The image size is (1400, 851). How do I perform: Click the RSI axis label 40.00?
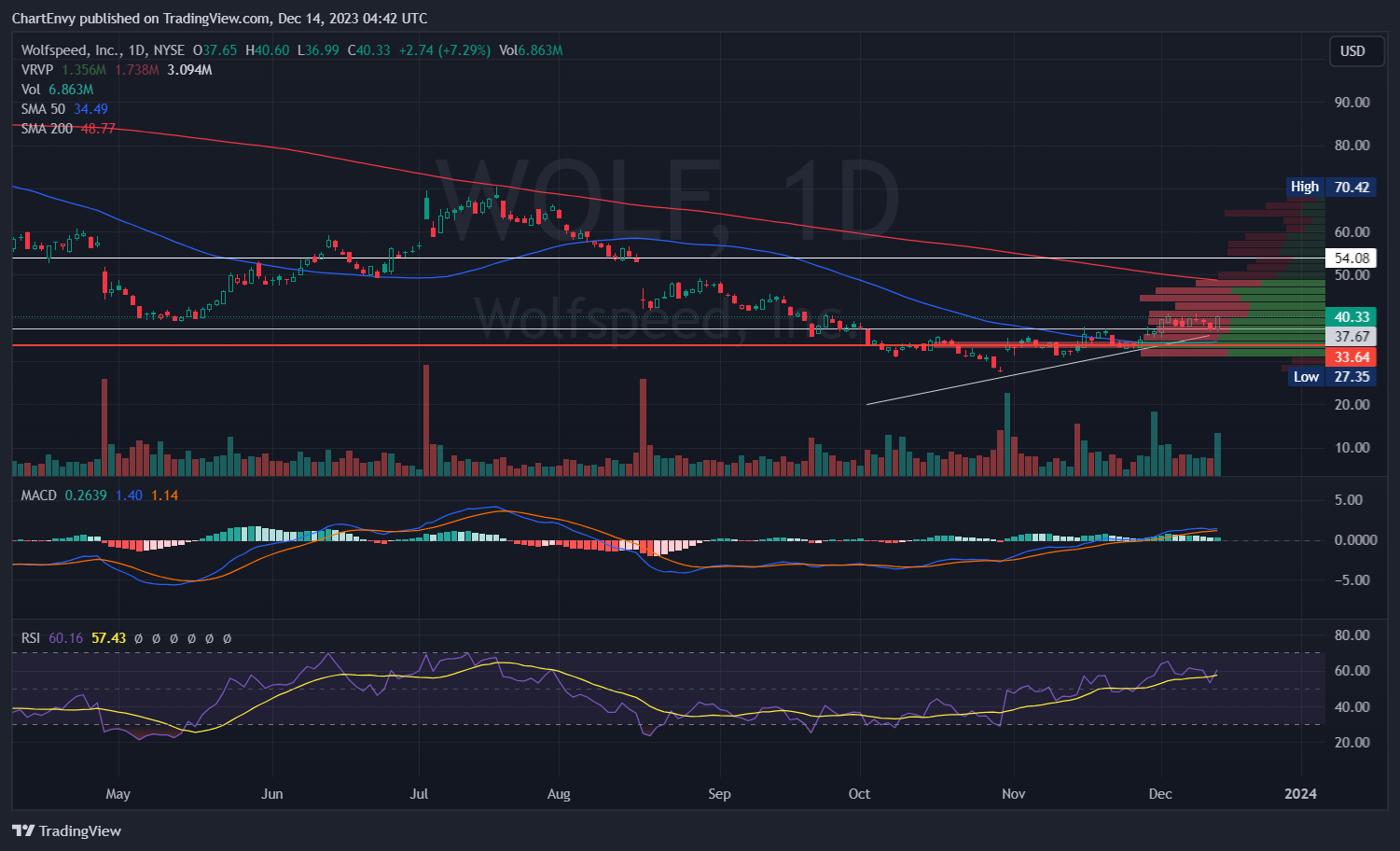(1351, 706)
